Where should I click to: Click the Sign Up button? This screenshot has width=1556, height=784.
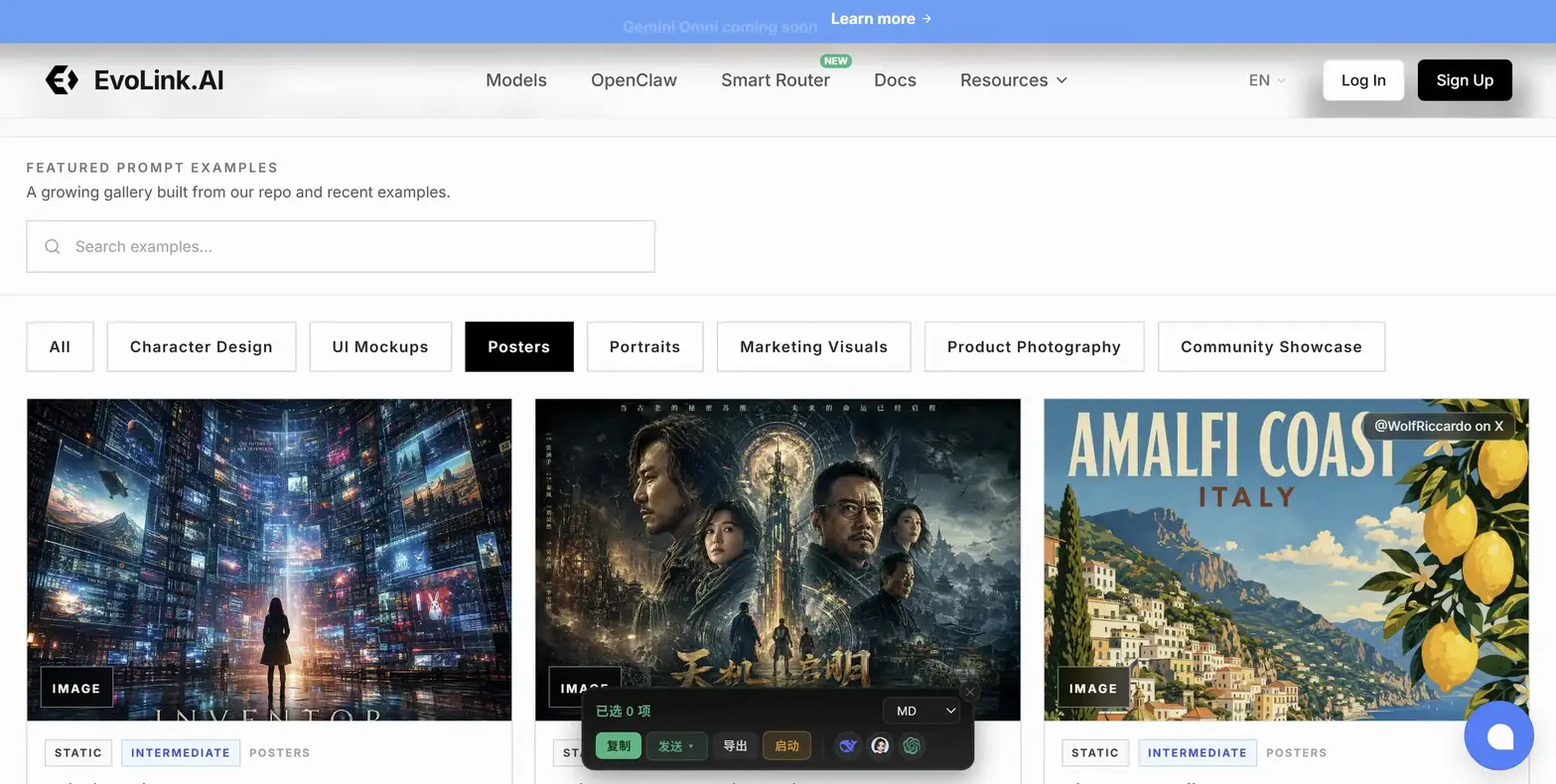point(1465,80)
